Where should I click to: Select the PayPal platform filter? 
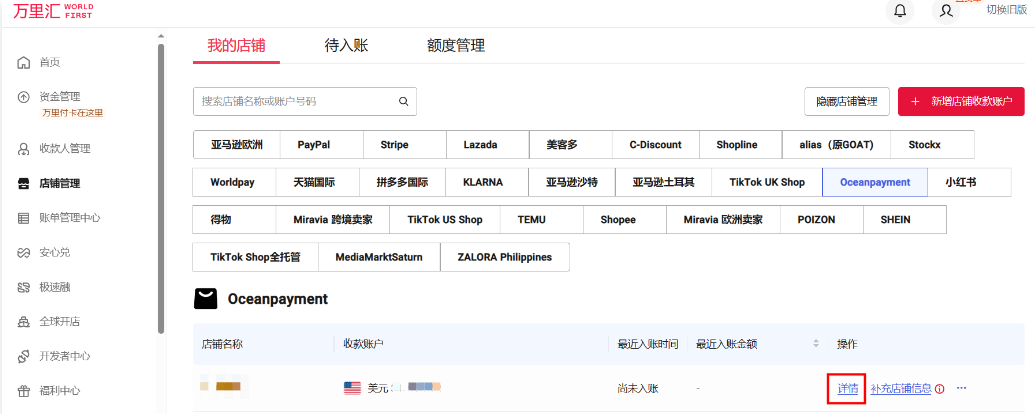313,145
